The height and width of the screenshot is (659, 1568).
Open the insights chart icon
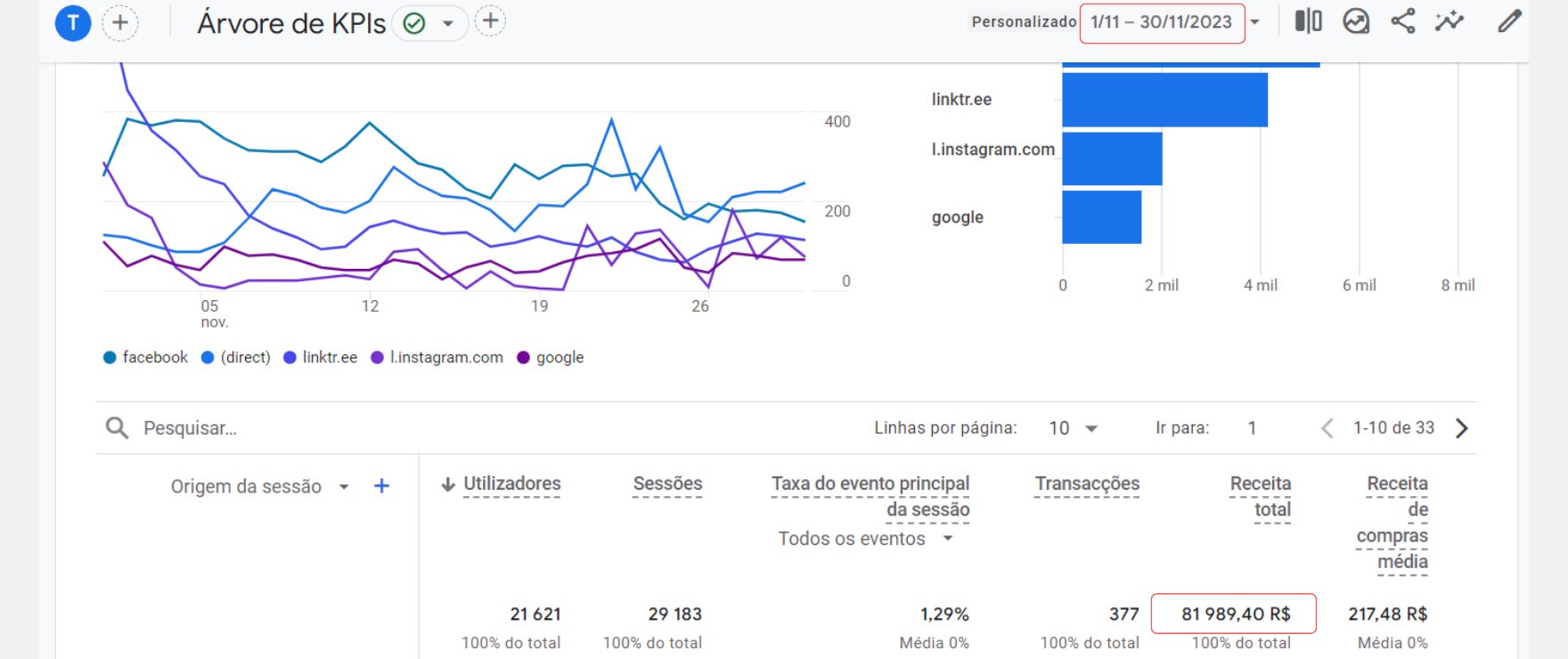coord(1356,21)
